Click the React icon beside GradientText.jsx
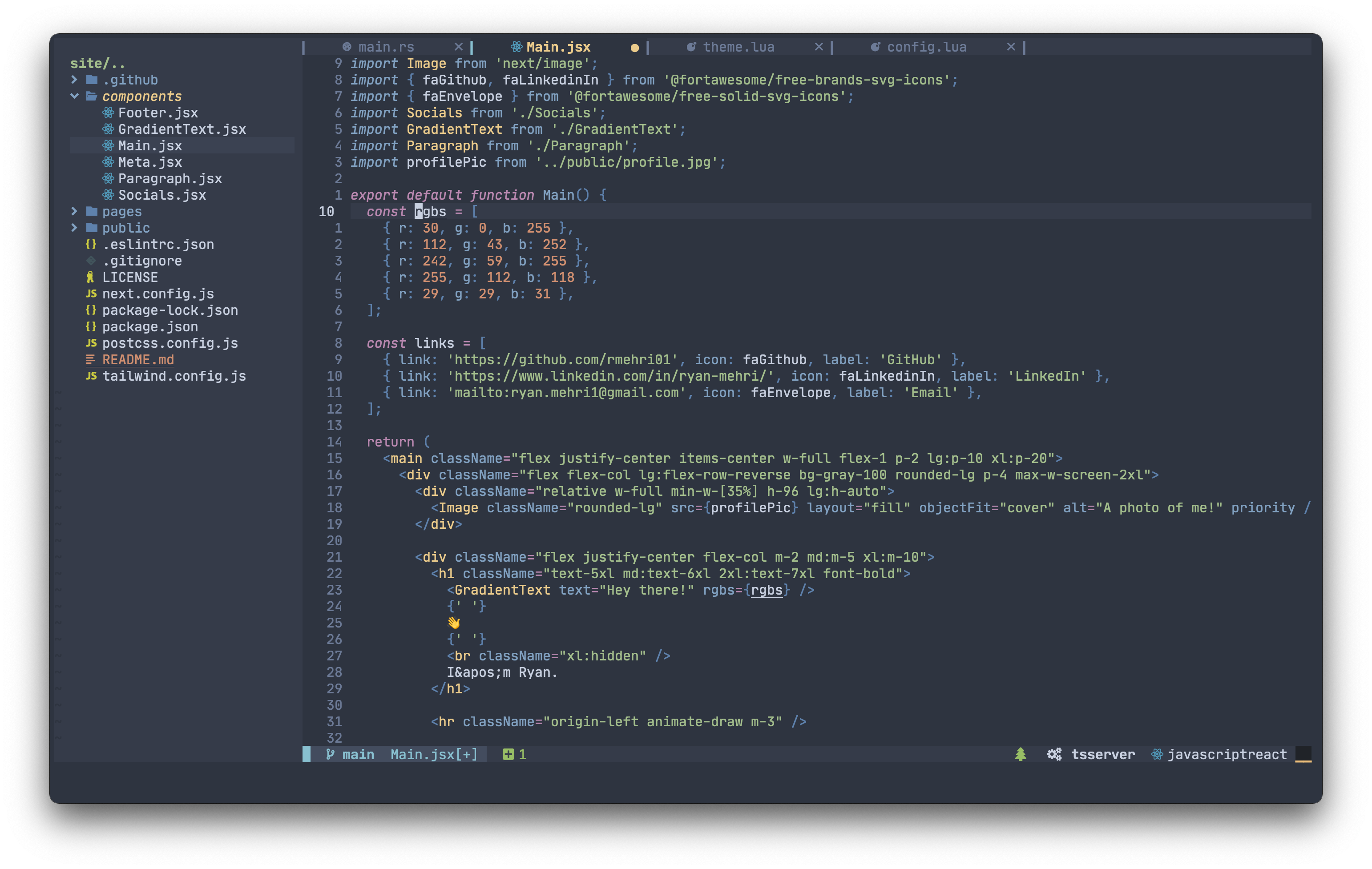The width and height of the screenshot is (1372, 869). (x=108, y=129)
